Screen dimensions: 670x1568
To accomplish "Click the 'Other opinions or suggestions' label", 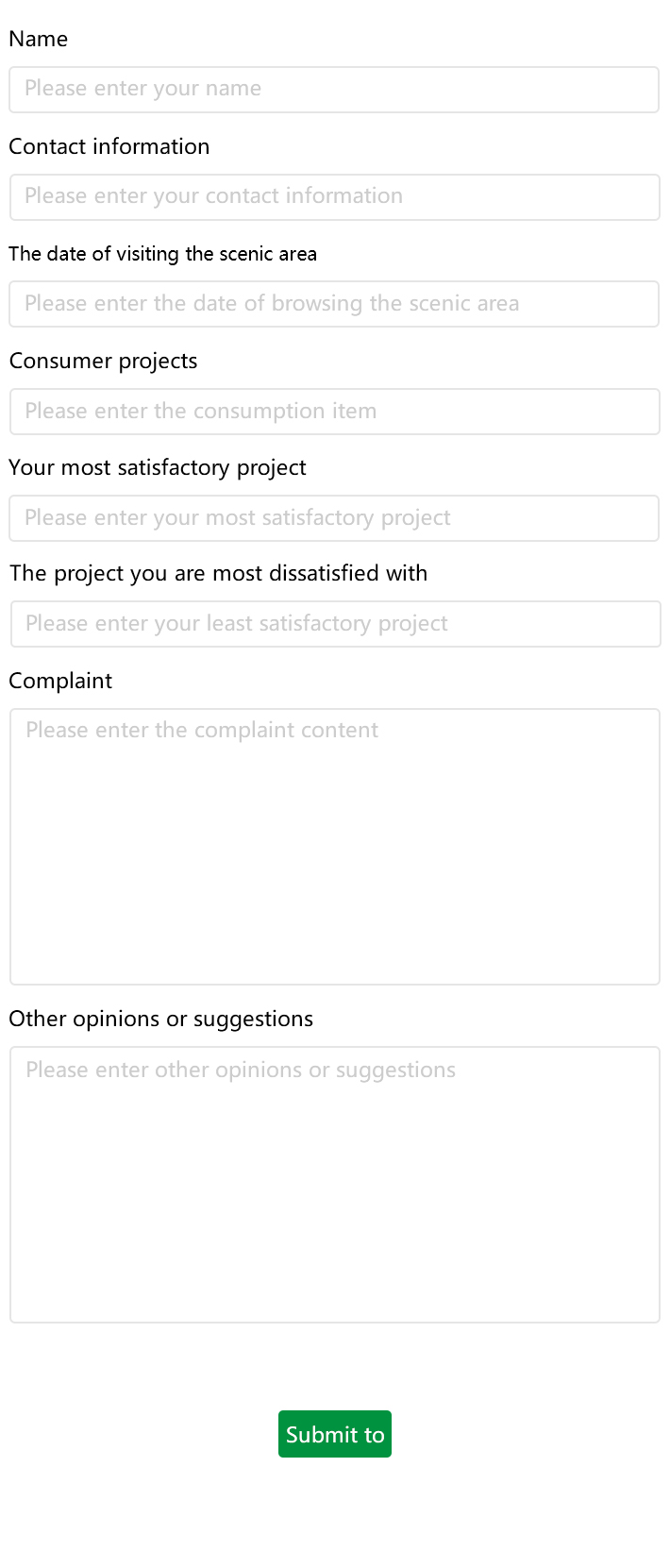I will [x=160, y=1019].
